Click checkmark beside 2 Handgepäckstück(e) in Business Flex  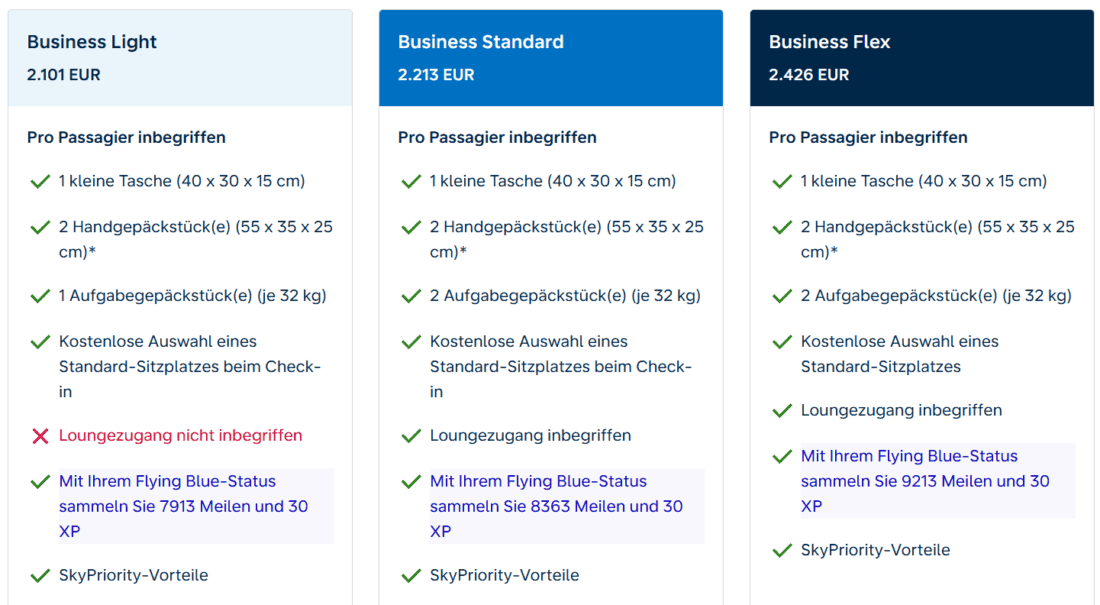[x=782, y=227]
